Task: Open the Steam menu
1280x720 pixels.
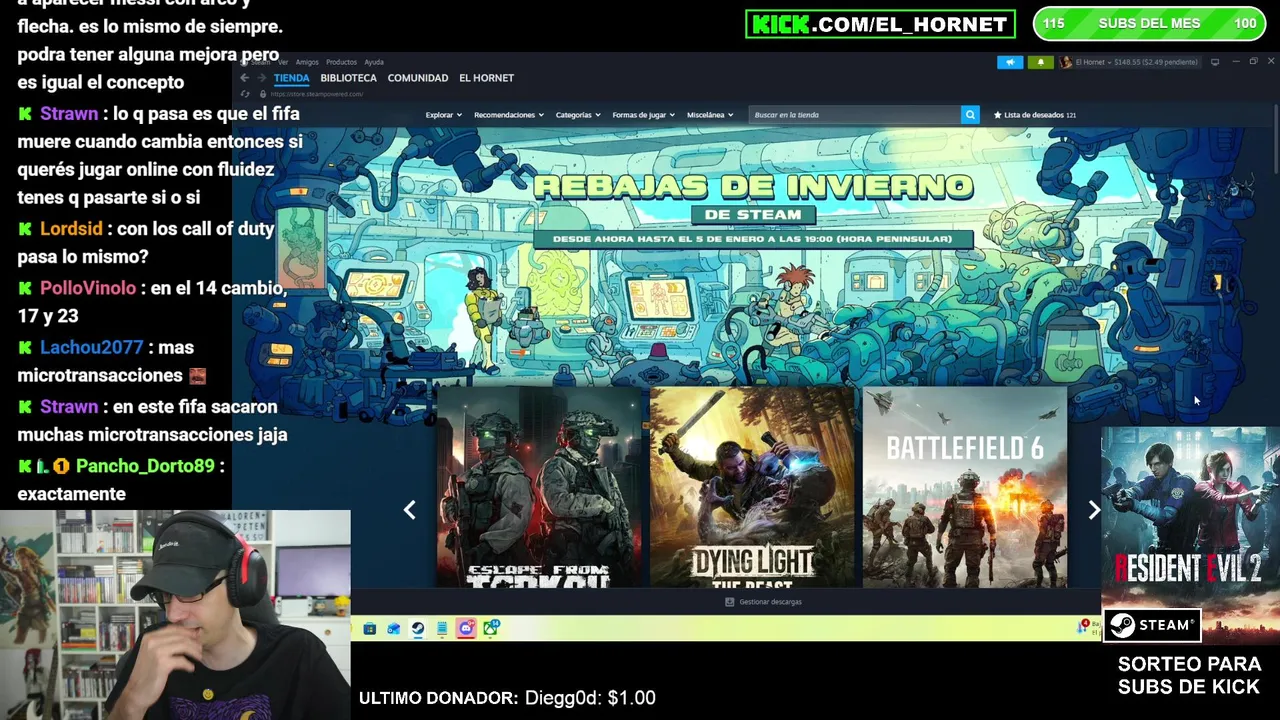Action: click(260, 62)
